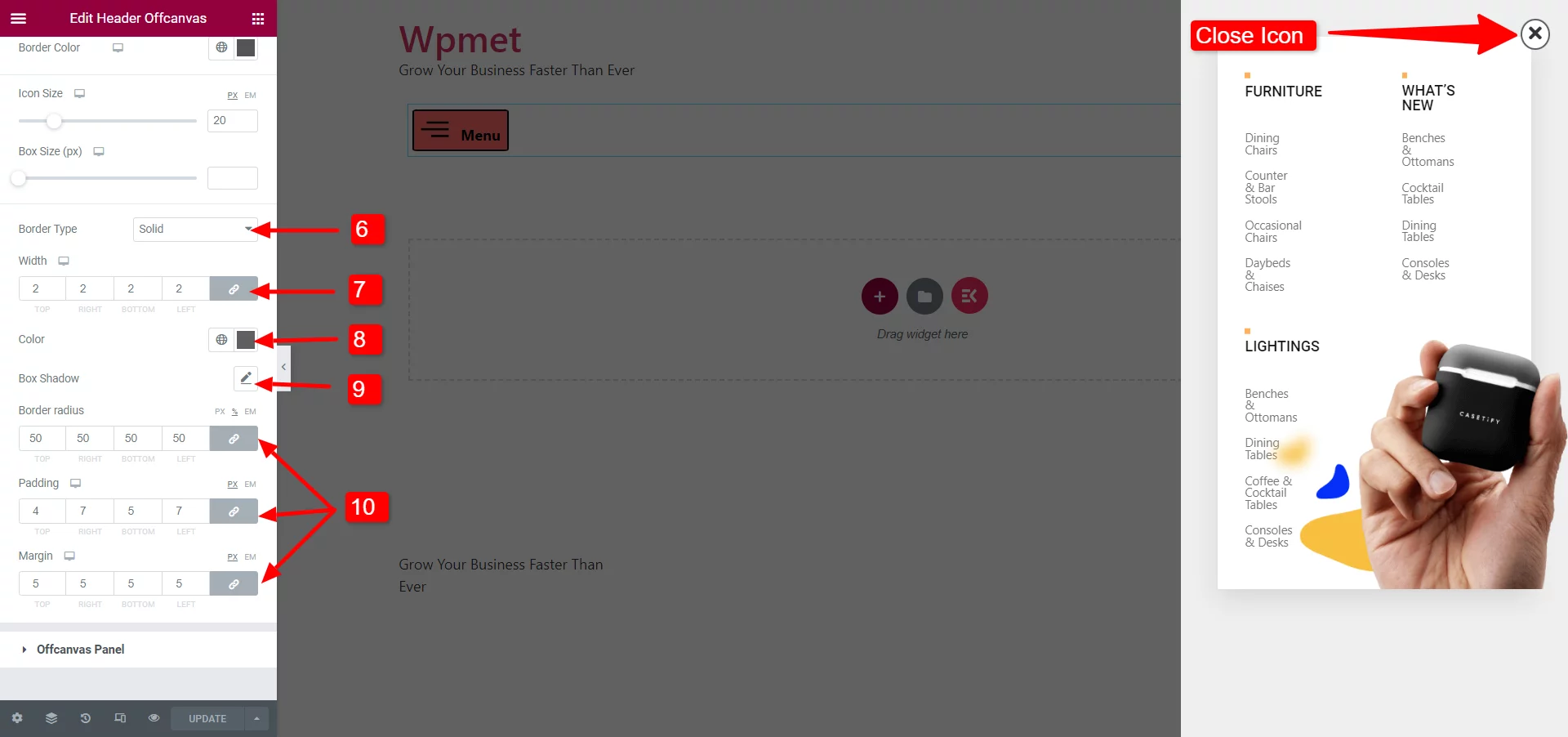Click responsive device icon beside Border Color
1568x737 pixels.
118,47
